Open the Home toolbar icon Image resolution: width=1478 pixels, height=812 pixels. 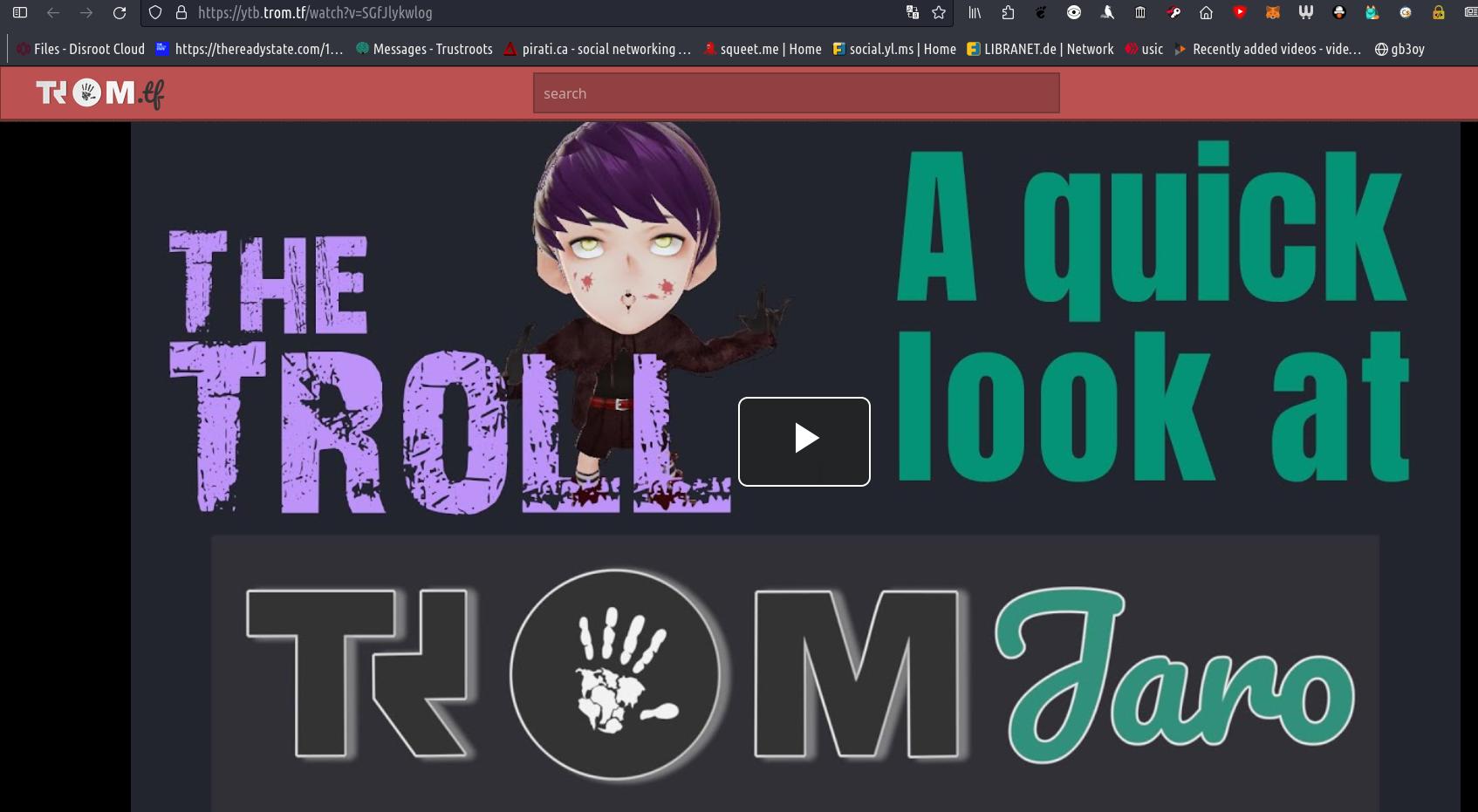[x=1207, y=13]
